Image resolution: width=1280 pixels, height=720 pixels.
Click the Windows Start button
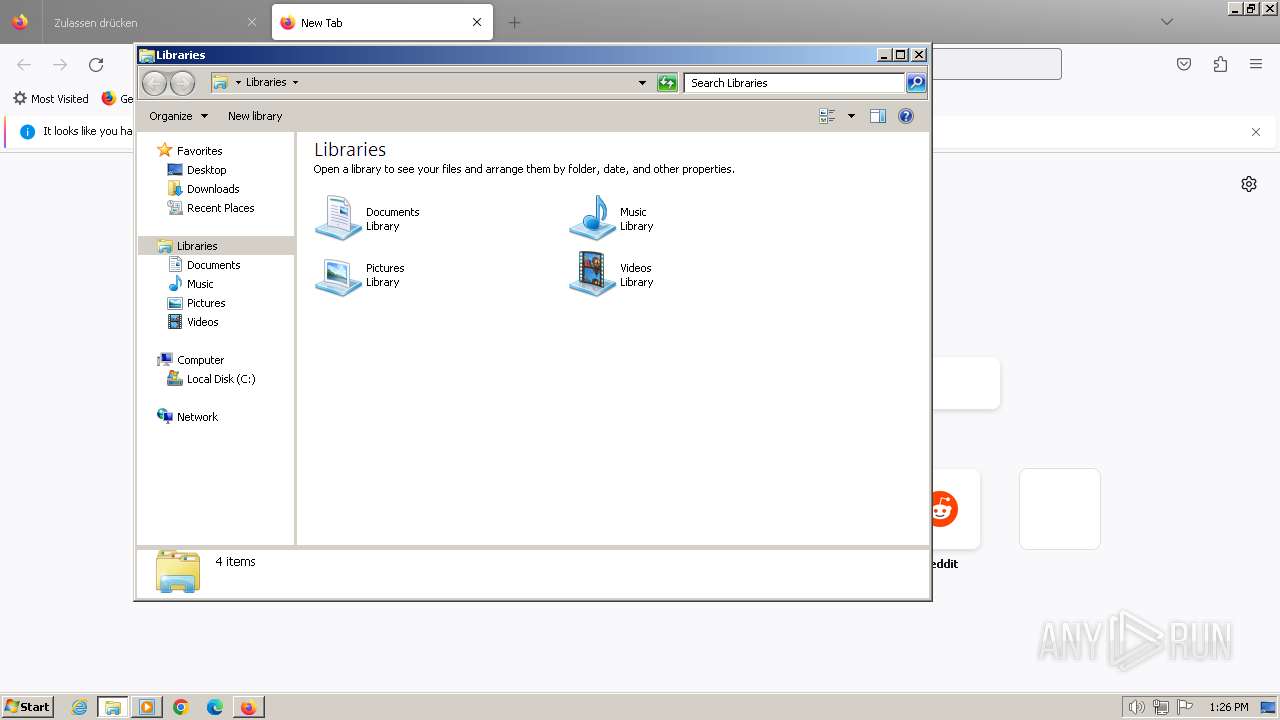[28, 707]
